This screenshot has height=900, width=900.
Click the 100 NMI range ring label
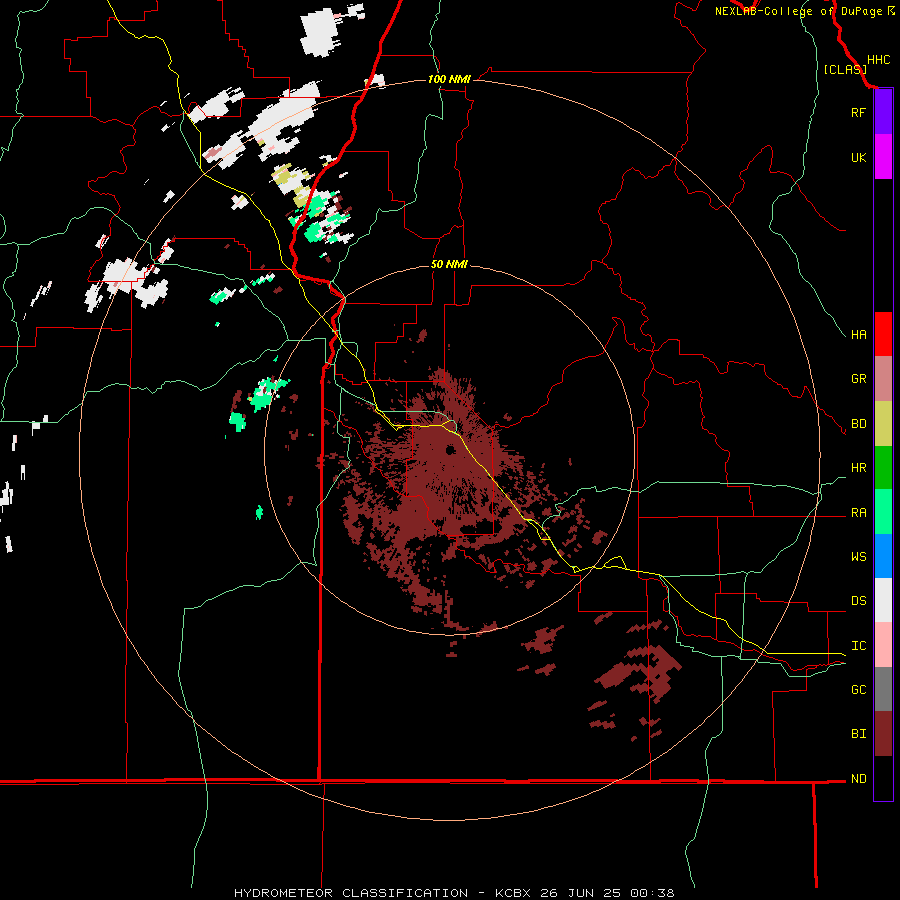449,79
